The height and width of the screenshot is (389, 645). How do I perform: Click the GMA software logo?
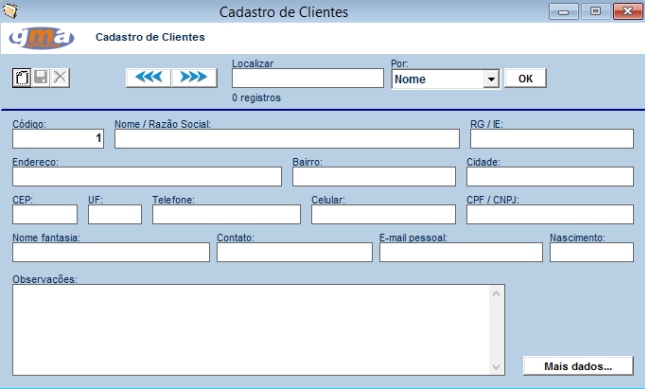(41, 38)
